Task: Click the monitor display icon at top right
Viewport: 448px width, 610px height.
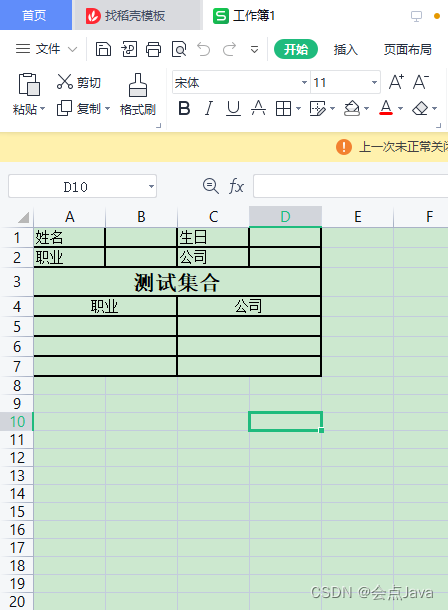Action: [416, 16]
